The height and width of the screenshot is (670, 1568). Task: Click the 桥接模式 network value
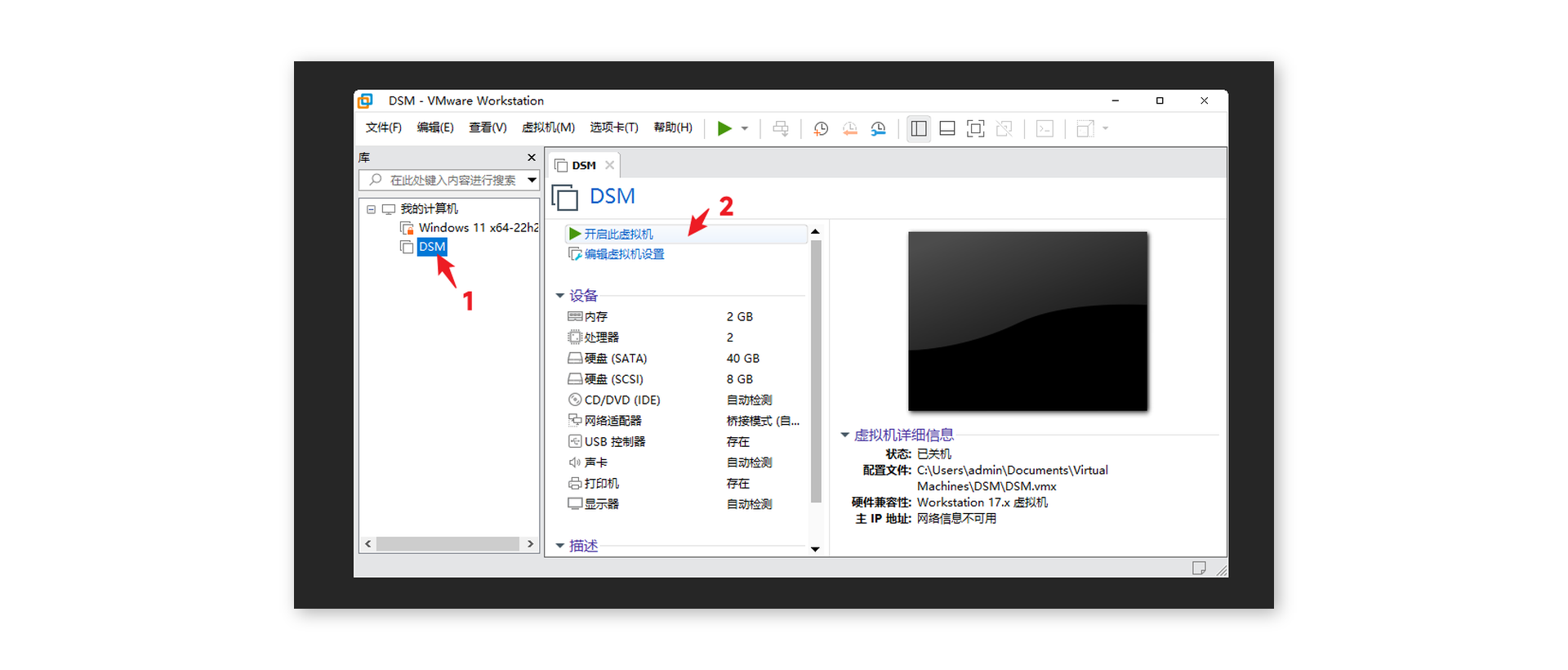(x=763, y=421)
